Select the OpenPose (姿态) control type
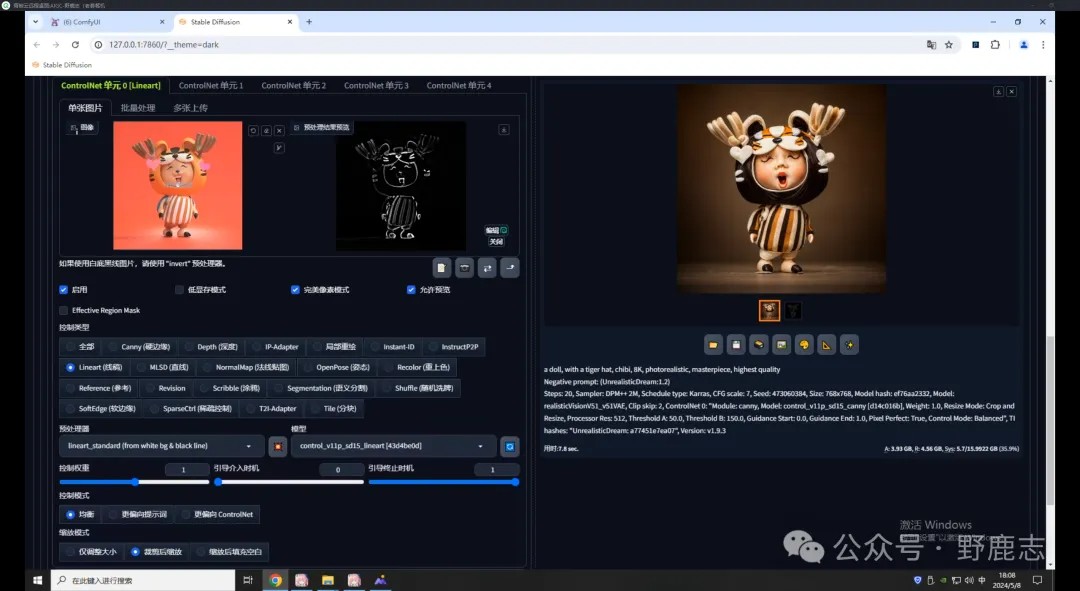This screenshot has height=591, width=1080. tap(338, 367)
